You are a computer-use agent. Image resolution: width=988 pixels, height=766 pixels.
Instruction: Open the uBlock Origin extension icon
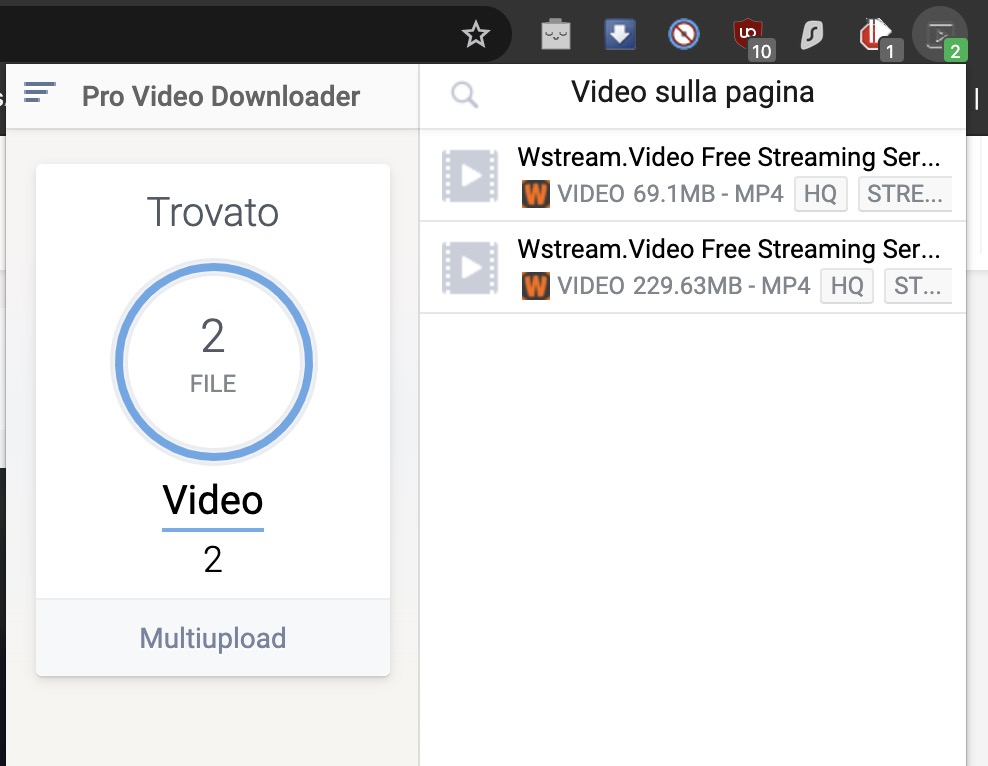tap(747, 36)
